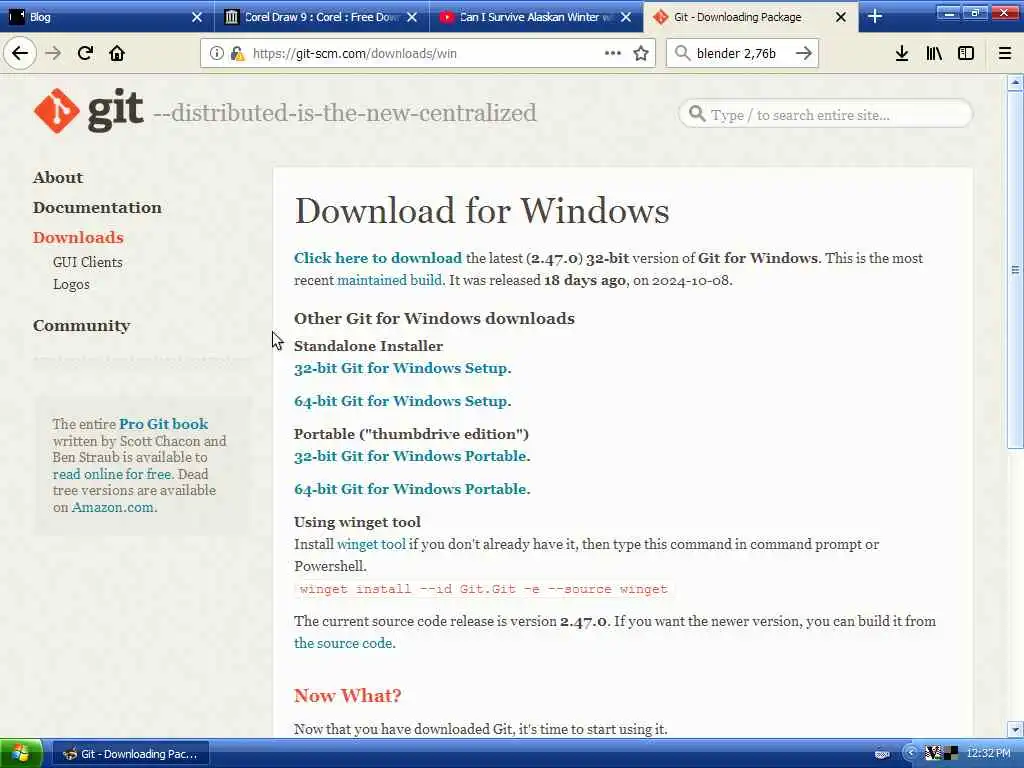
Task: Open the library bookshelf icon
Action: [x=934, y=54]
